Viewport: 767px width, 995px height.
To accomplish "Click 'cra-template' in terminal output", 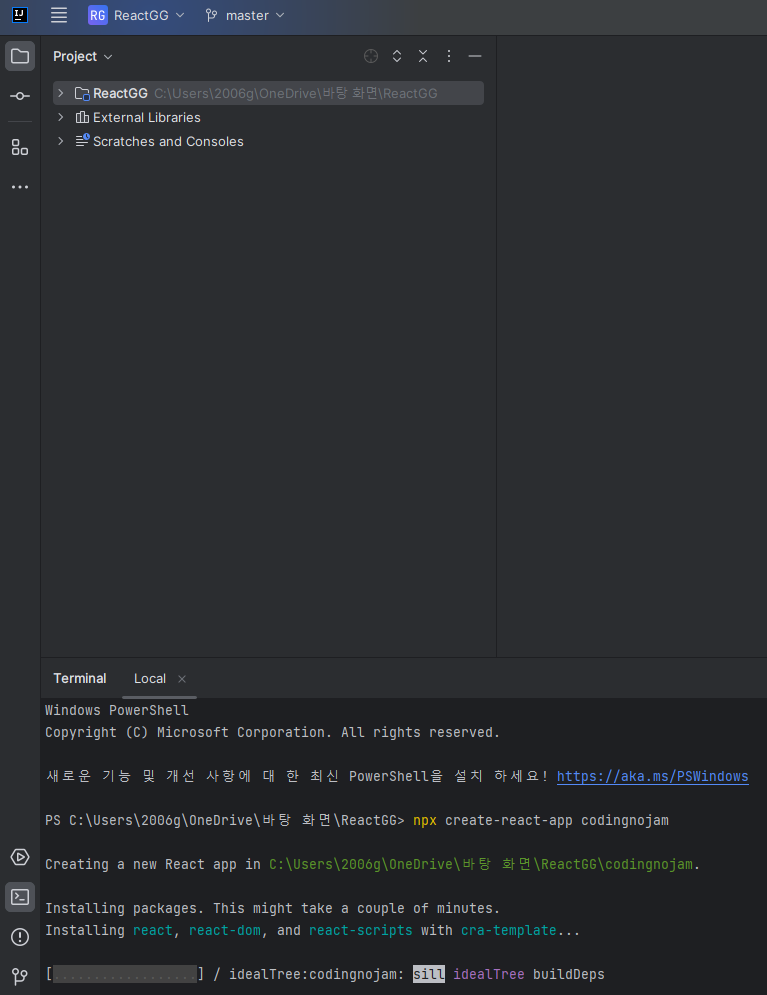I will click(508, 930).
